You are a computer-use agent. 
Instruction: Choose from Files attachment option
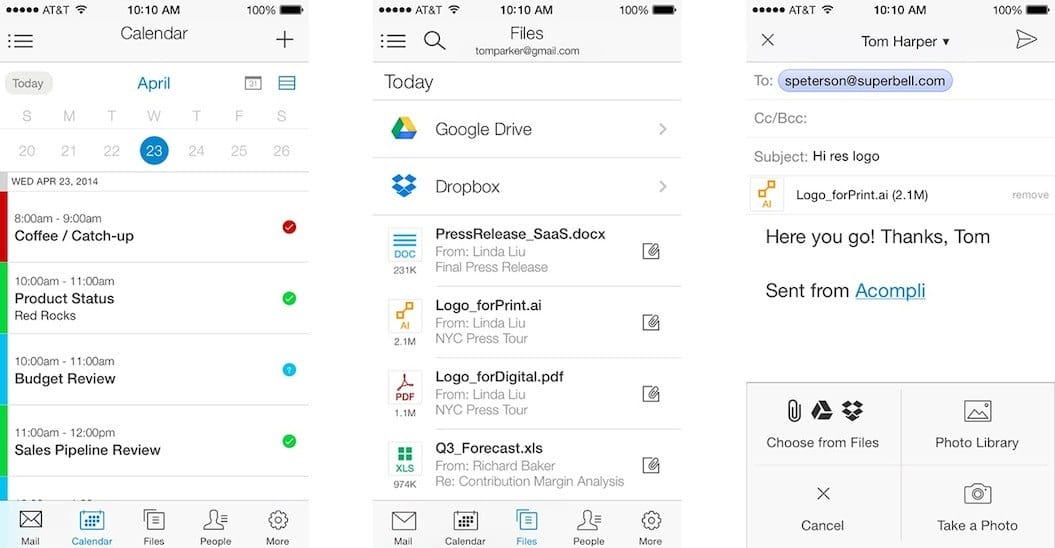(x=823, y=424)
